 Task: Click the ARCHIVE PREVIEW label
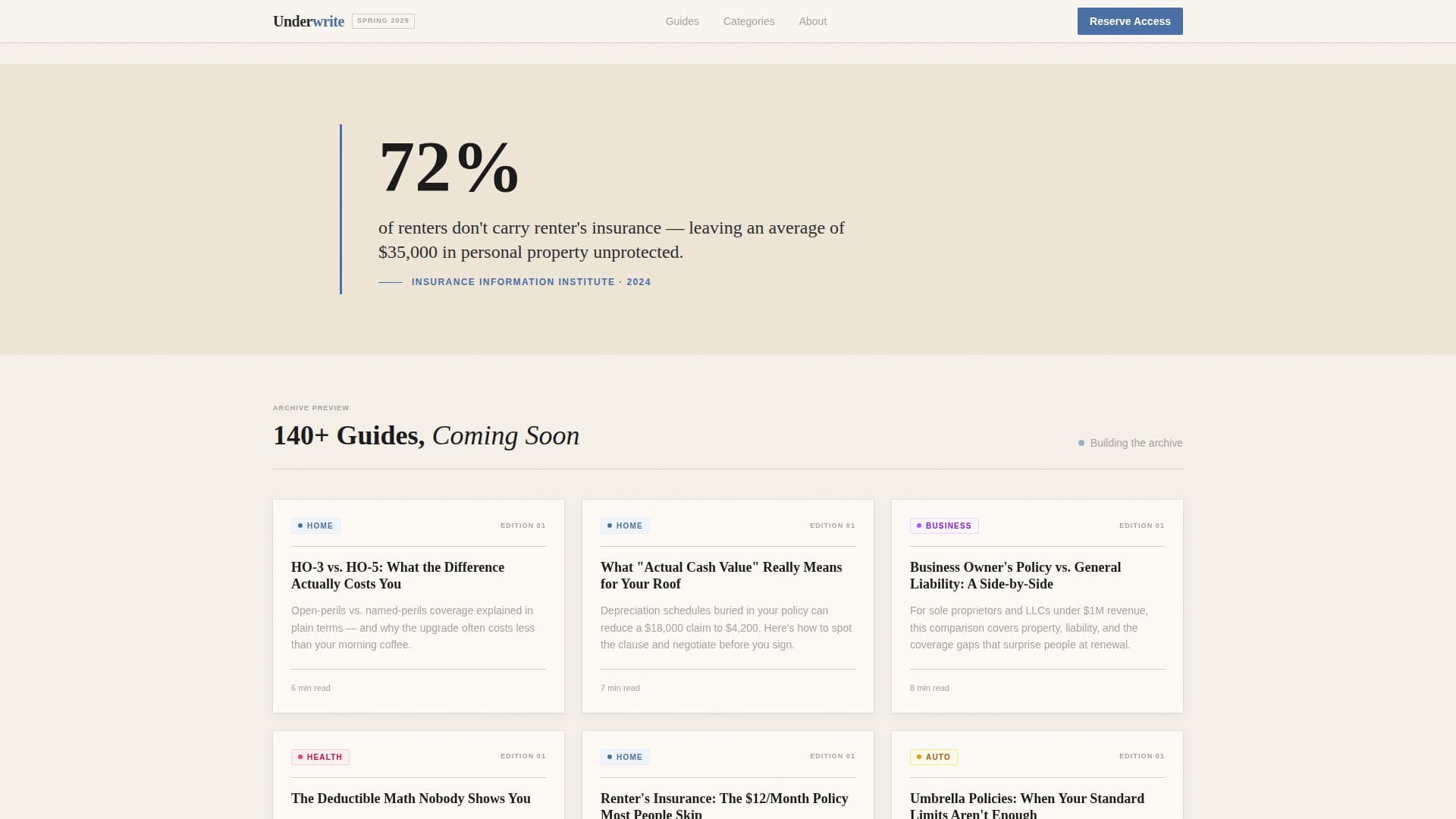311,408
